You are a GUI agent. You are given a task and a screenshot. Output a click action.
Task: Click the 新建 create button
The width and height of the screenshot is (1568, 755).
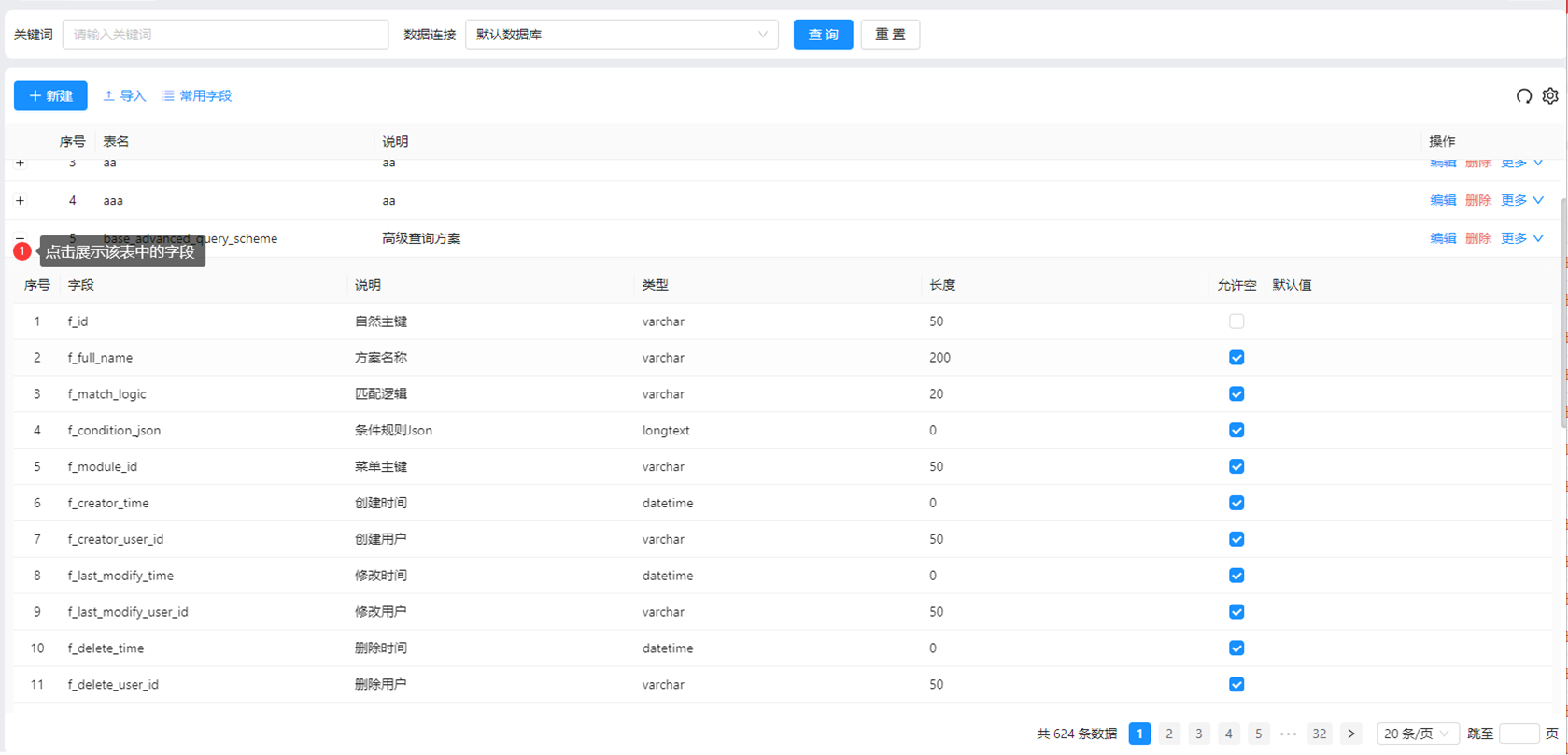pyautogui.click(x=50, y=96)
